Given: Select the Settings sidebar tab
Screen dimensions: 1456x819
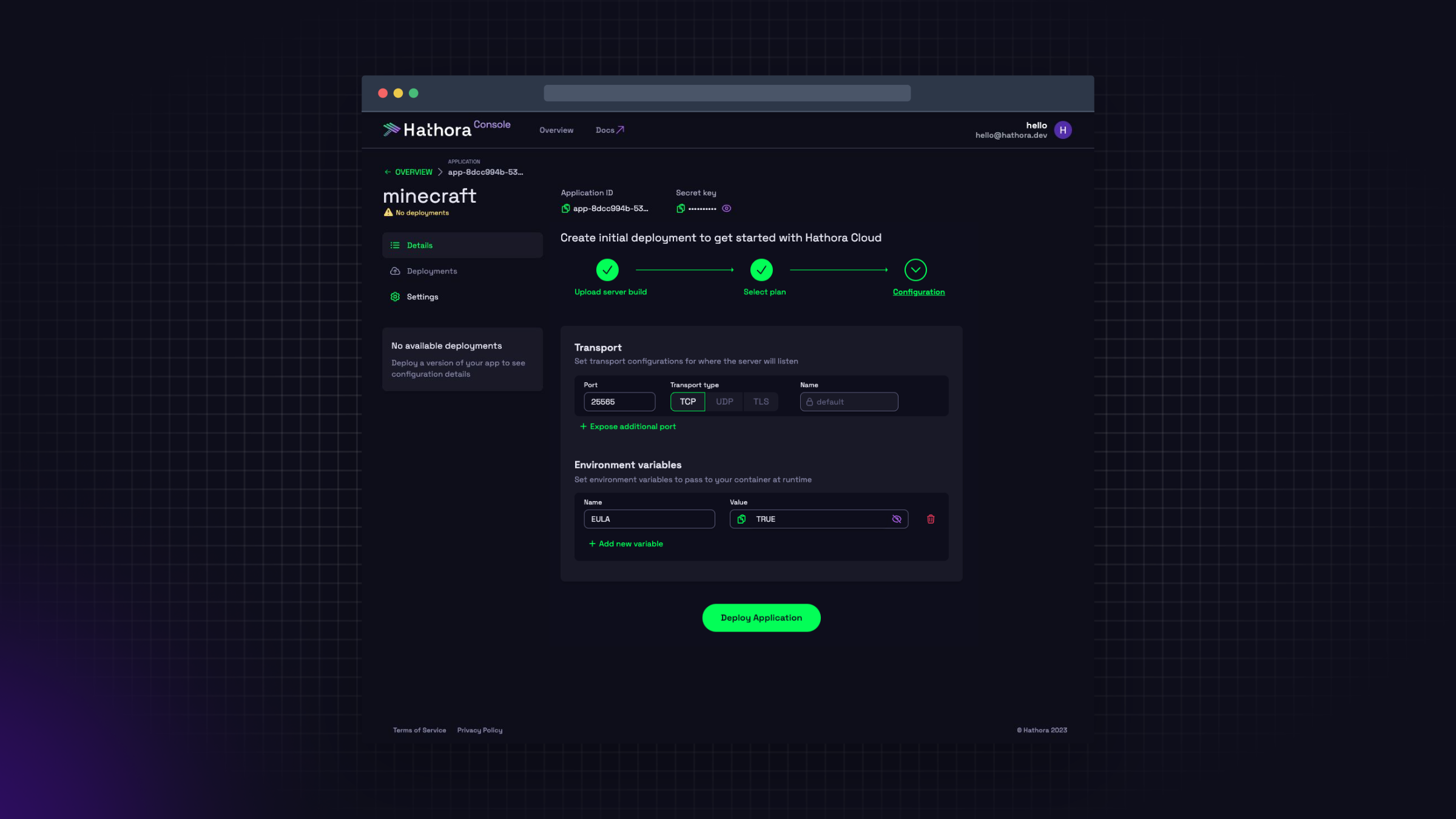Looking at the screenshot, I should pos(462,297).
